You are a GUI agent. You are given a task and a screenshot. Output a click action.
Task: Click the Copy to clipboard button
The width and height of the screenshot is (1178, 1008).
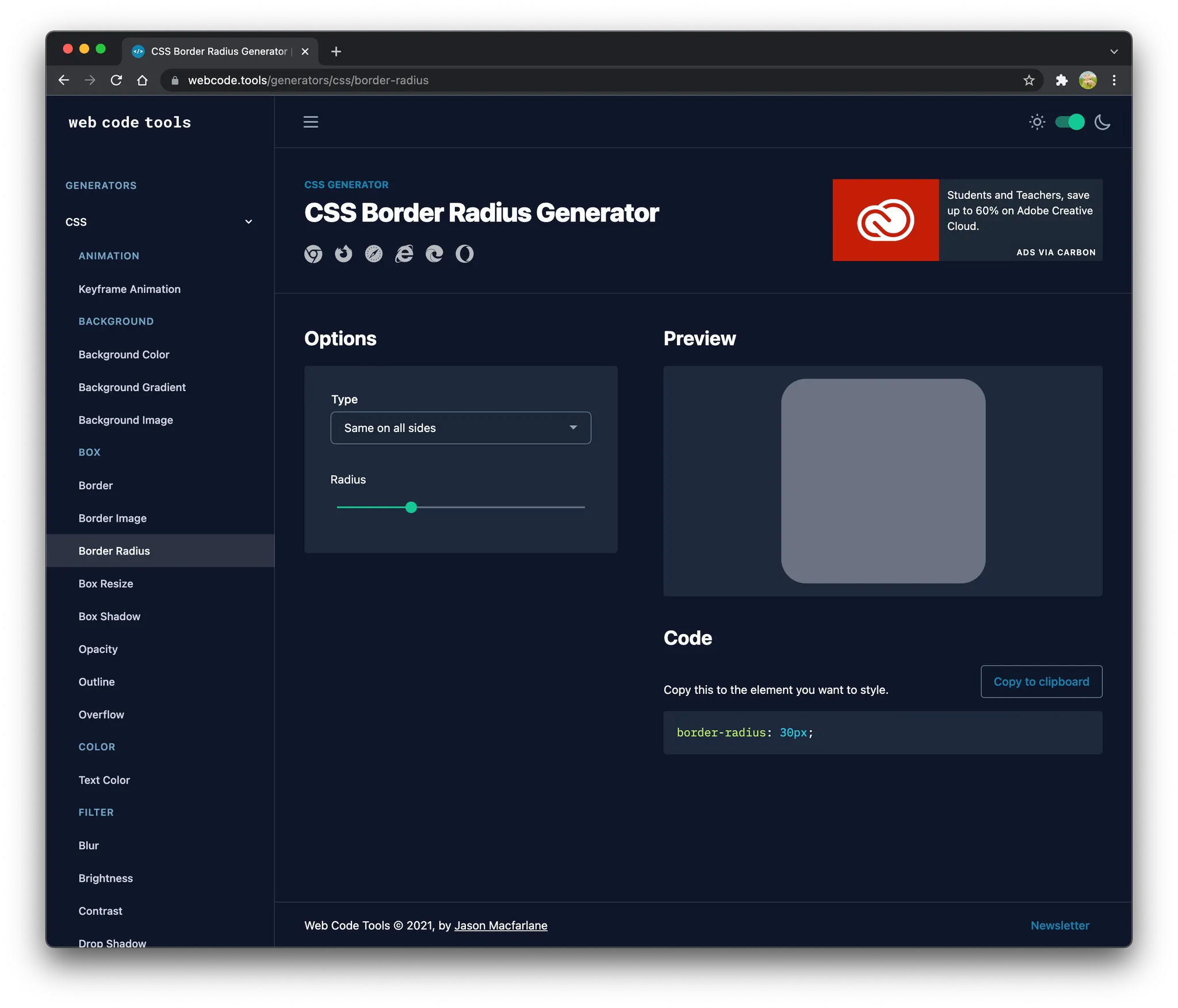click(x=1041, y=682)
